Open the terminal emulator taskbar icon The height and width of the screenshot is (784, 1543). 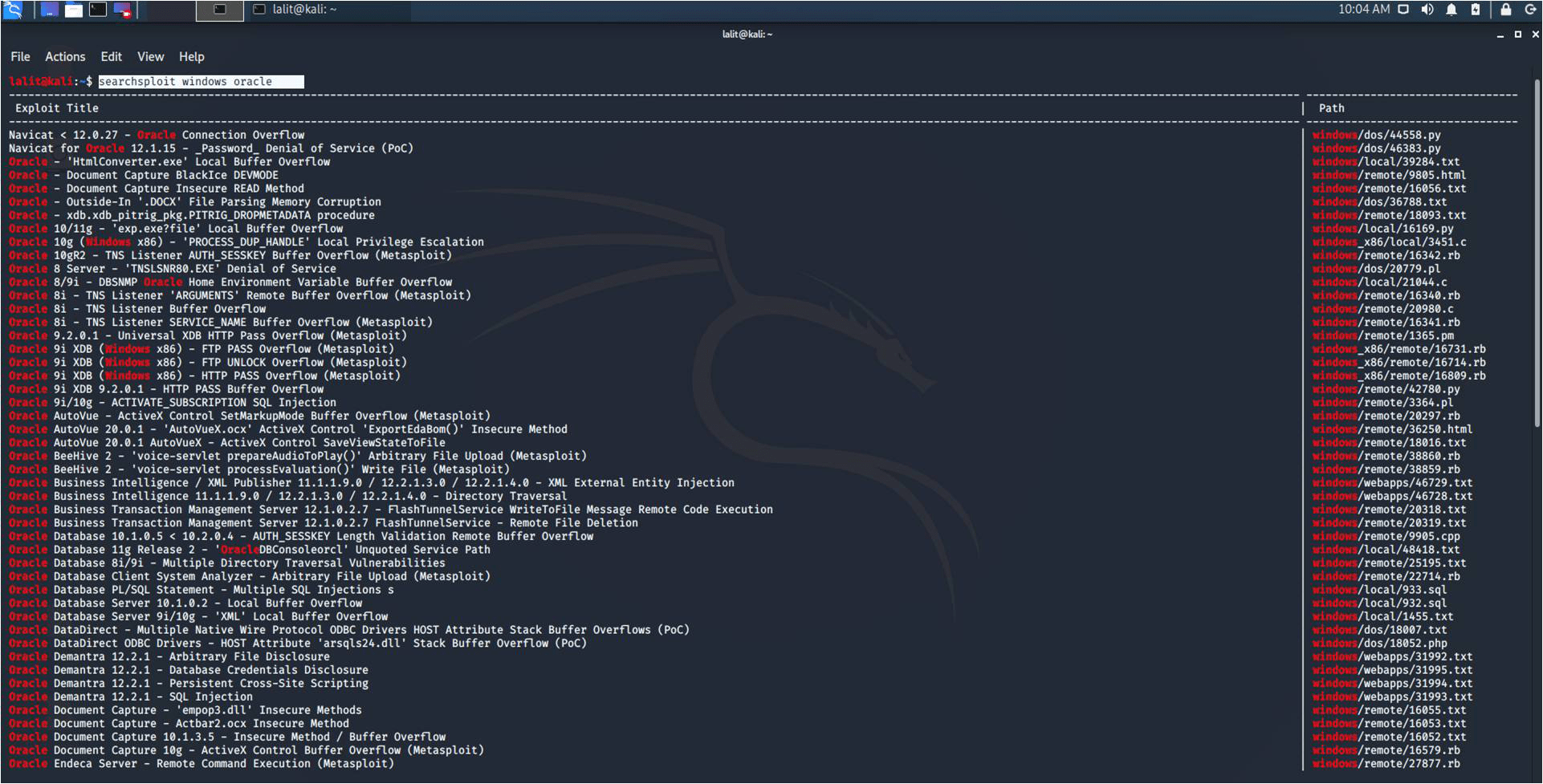(x=98, y=10)
